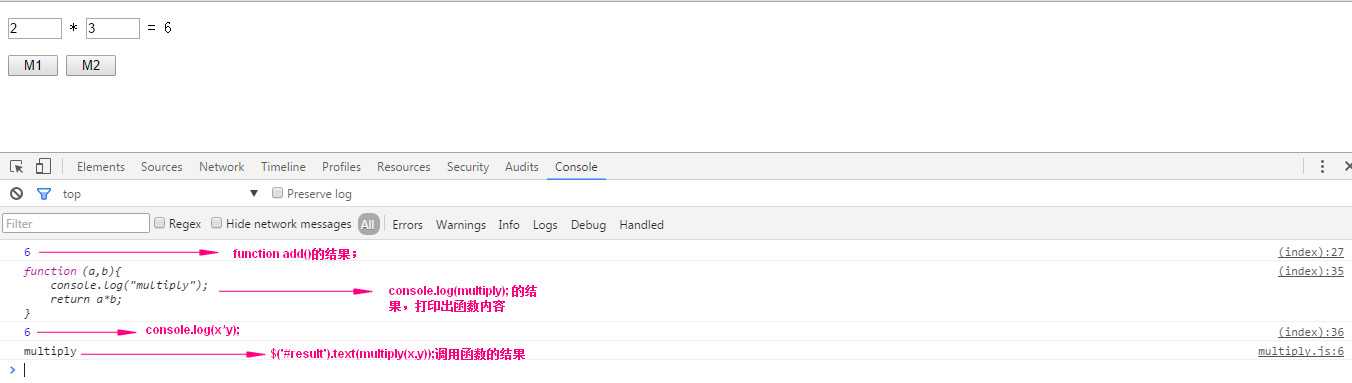The image size is (1352, 383).
Task: Open the Profiles tab
Action: [342, 167]
